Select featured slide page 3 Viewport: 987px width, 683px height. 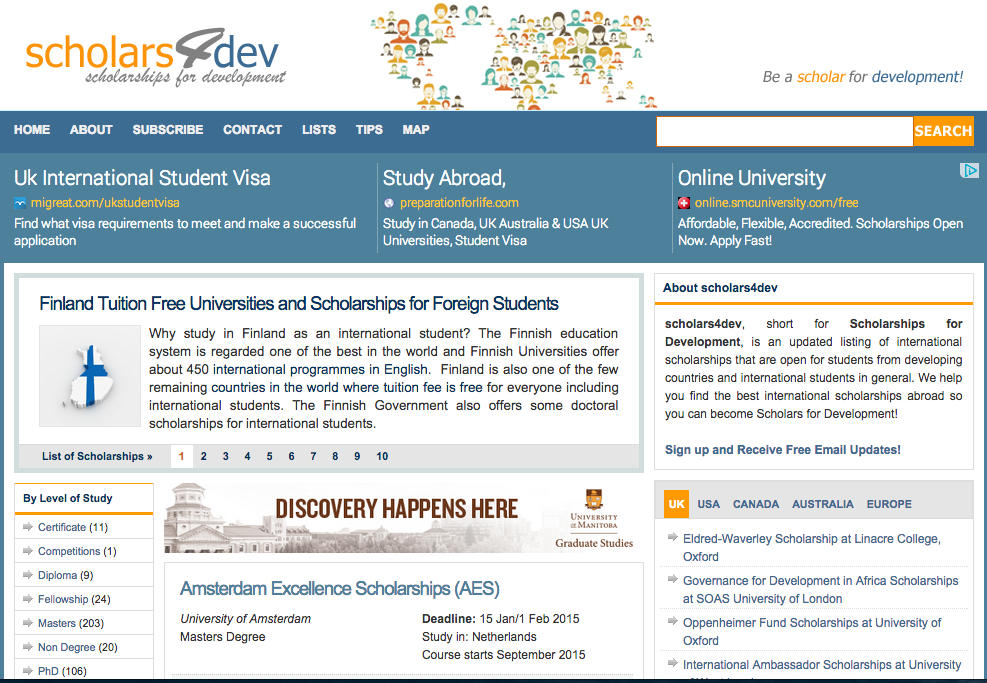[x=225, y=456]
